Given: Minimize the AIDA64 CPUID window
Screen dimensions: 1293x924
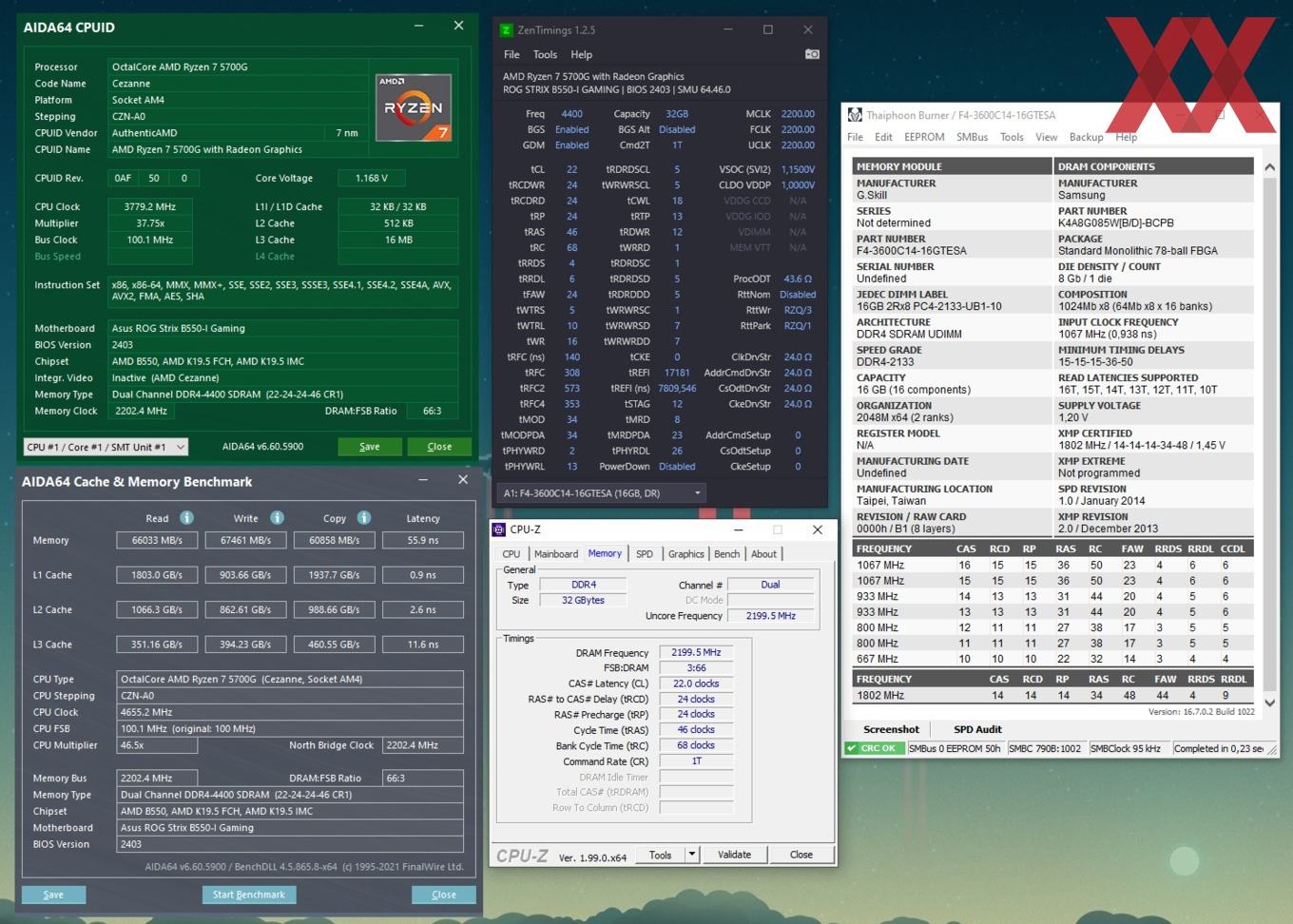Looking at the screenshot, I should pos(418,26).
